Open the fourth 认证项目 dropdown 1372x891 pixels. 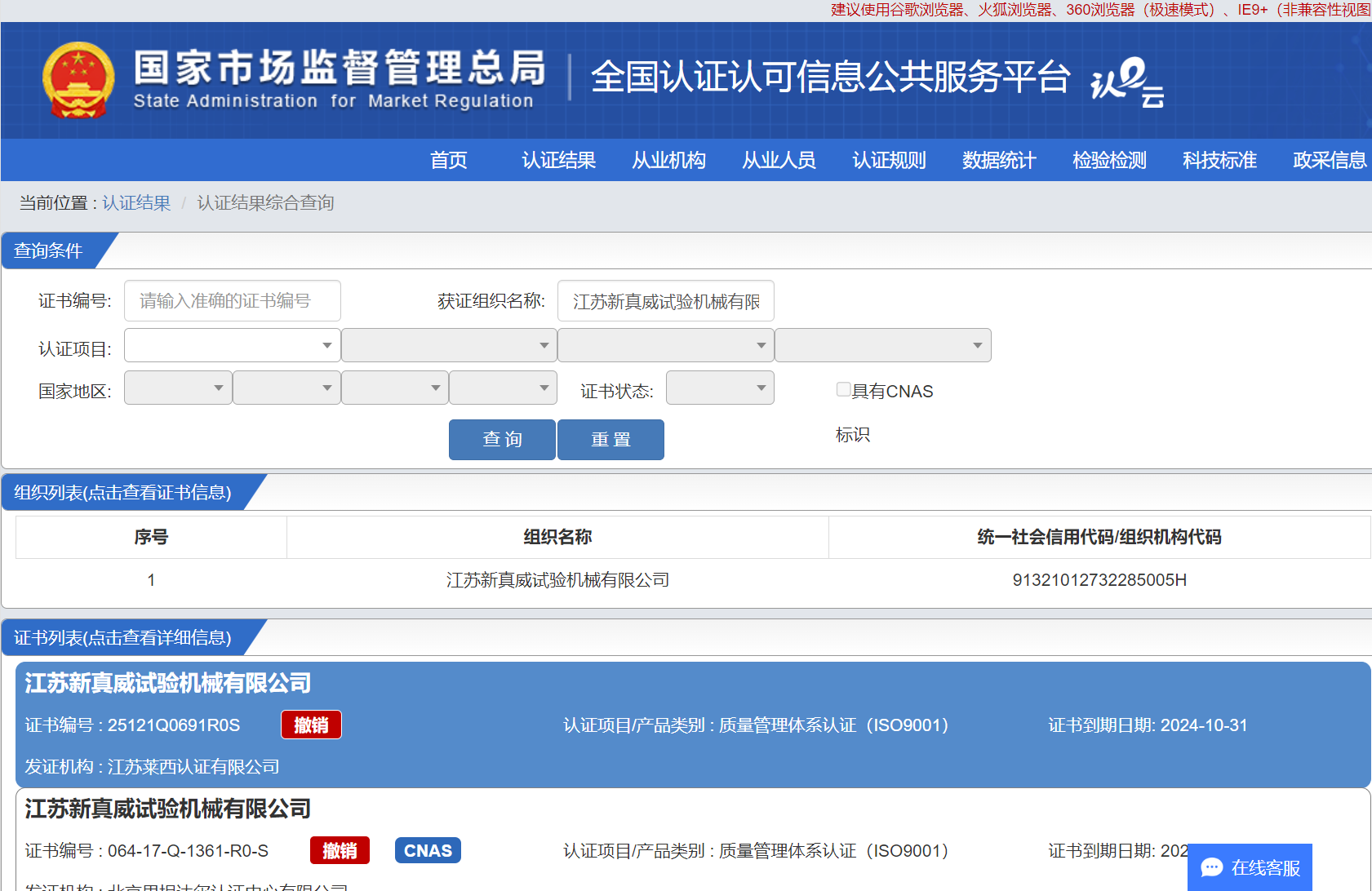(883, 345)
